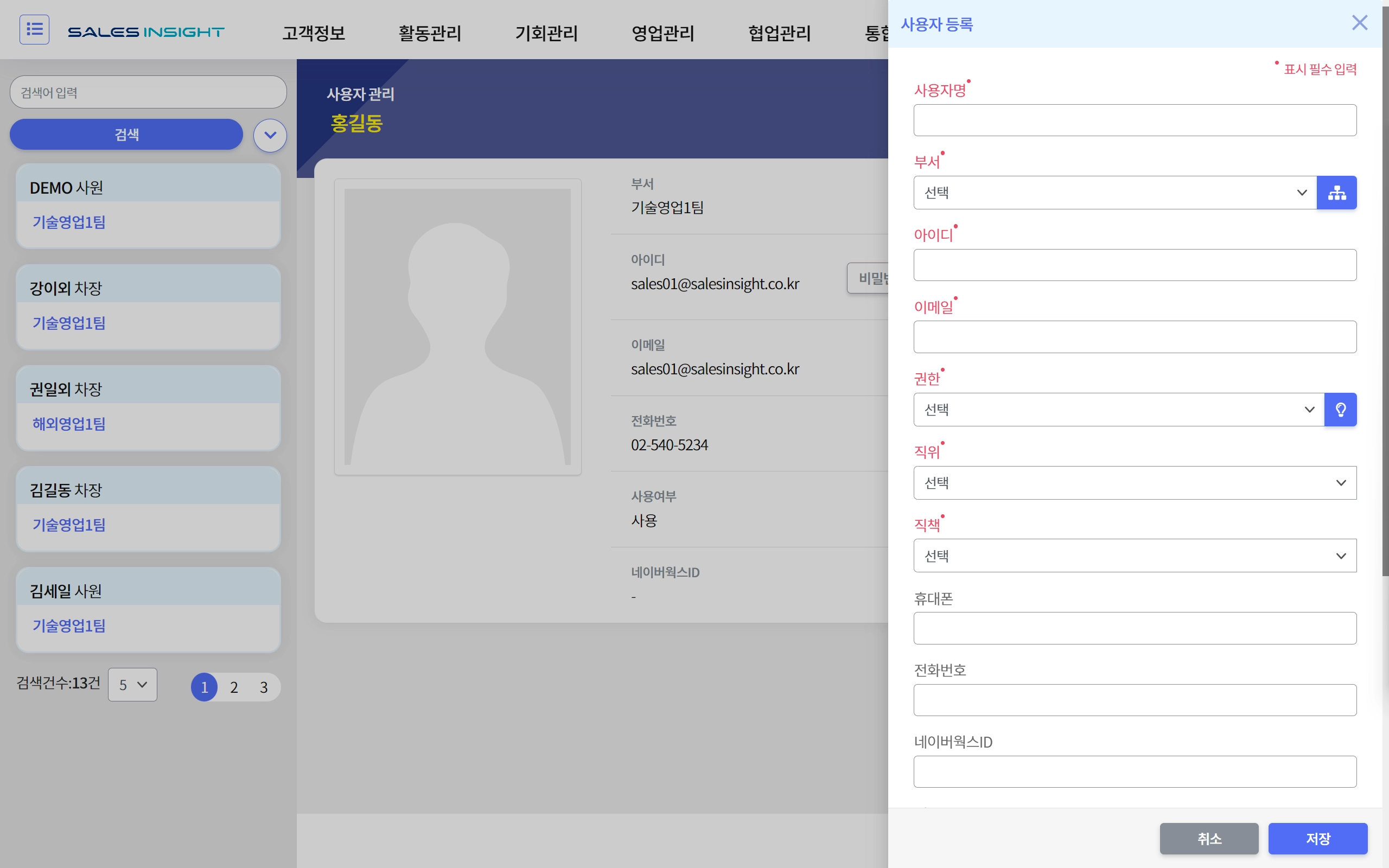1389x868 pixels.
Task: Click the 검색건수:13건 result count text
Action: point(59,683)
